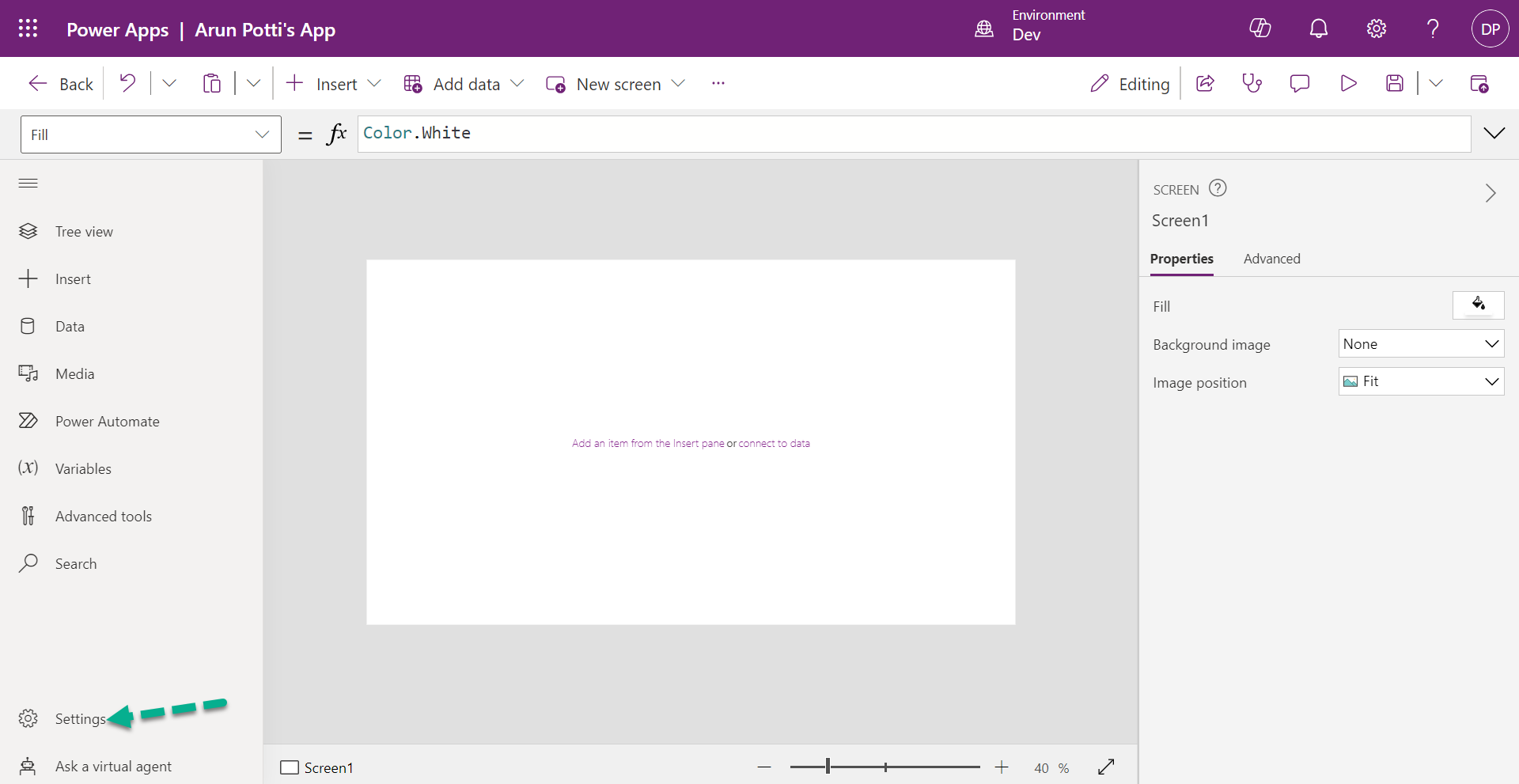Image resolution: width=1519 pixels, height=784 pixels.
Task: Open the Tree view panel
Action: (83, 231)
